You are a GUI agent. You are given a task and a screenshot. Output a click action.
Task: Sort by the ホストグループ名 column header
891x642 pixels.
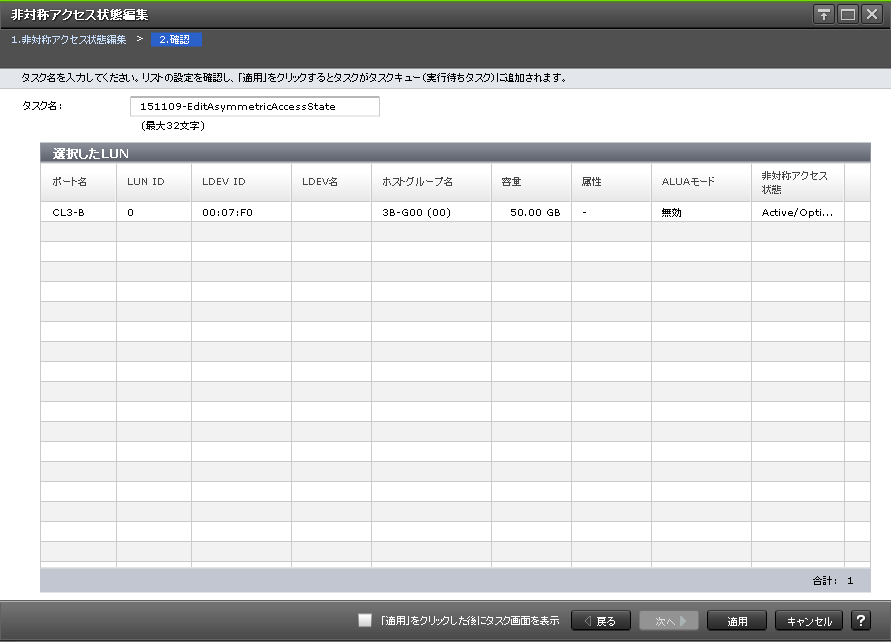click(418, 182)
